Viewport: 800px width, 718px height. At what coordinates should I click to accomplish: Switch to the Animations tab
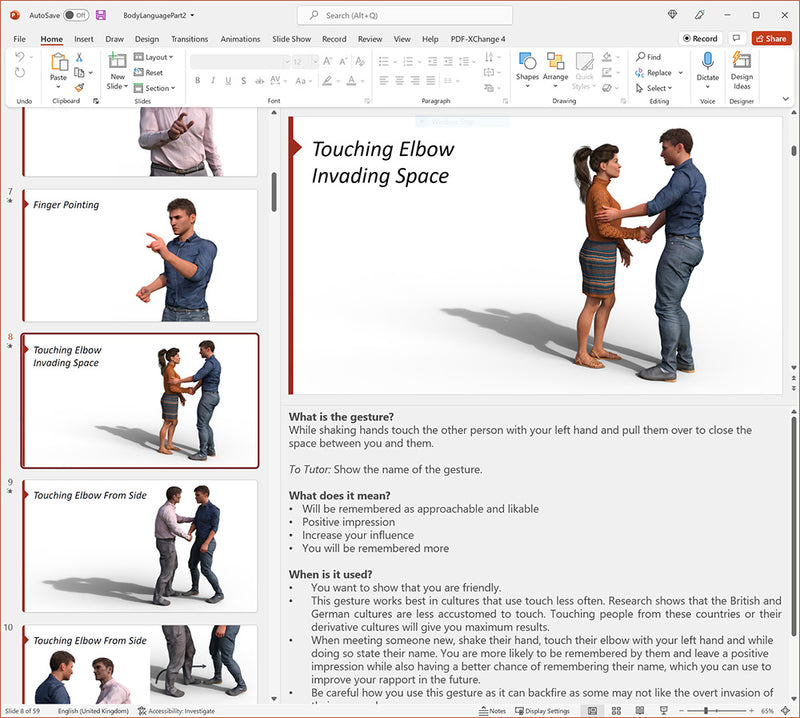239,39
